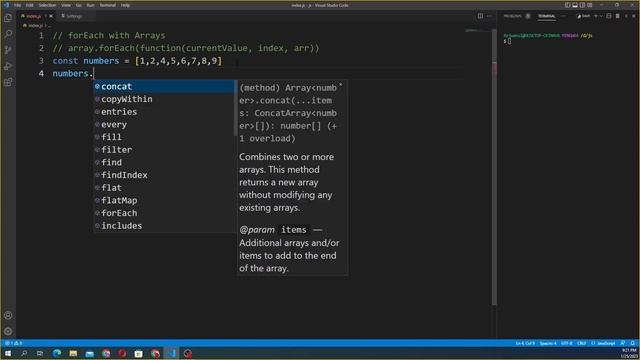Click the CRLF end-of-line status

[582, 343]
